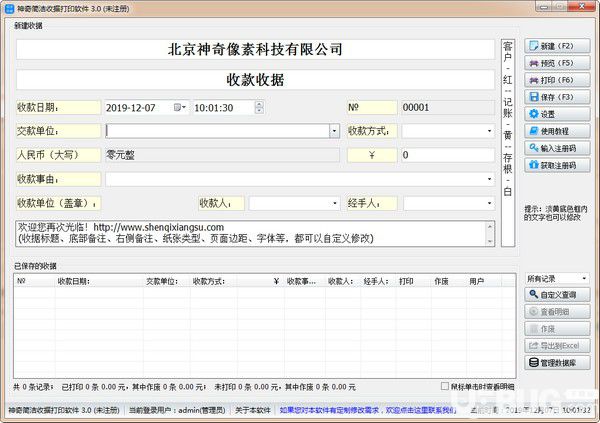Click the 收款单位（盖章） label
Image resolution: width=600 pixels, height=423 pixels.
click(58, 203)
